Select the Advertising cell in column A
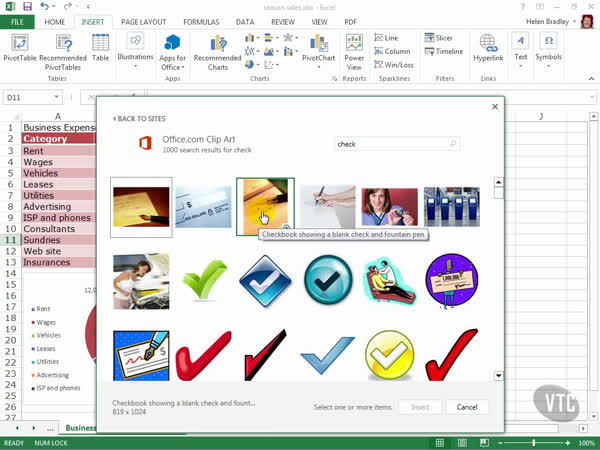600x450 pixels. [x=58, y=207]
